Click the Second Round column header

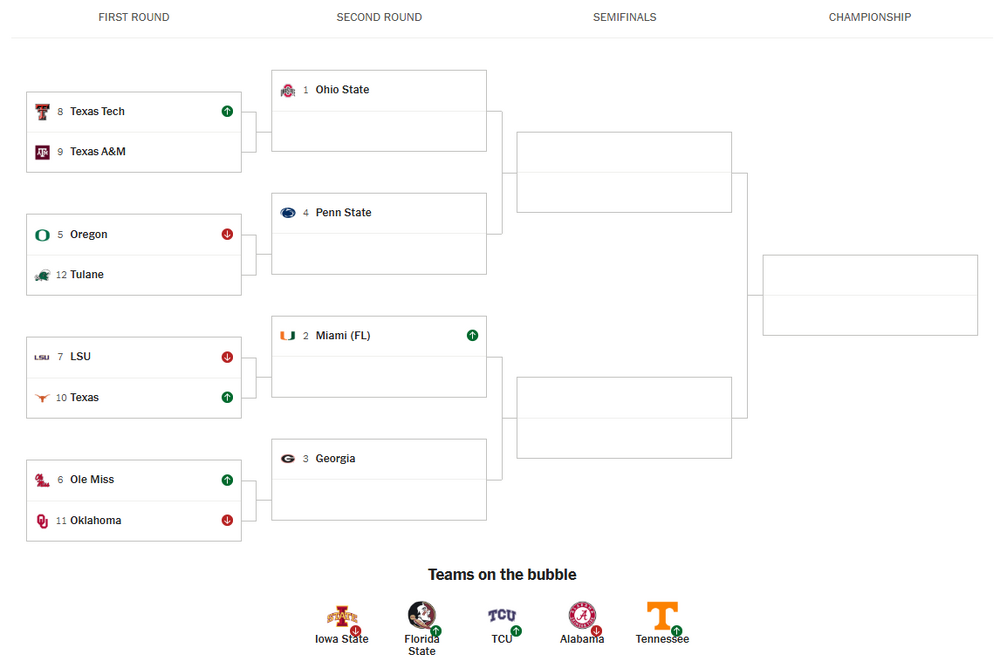click(x=379, y=17)
